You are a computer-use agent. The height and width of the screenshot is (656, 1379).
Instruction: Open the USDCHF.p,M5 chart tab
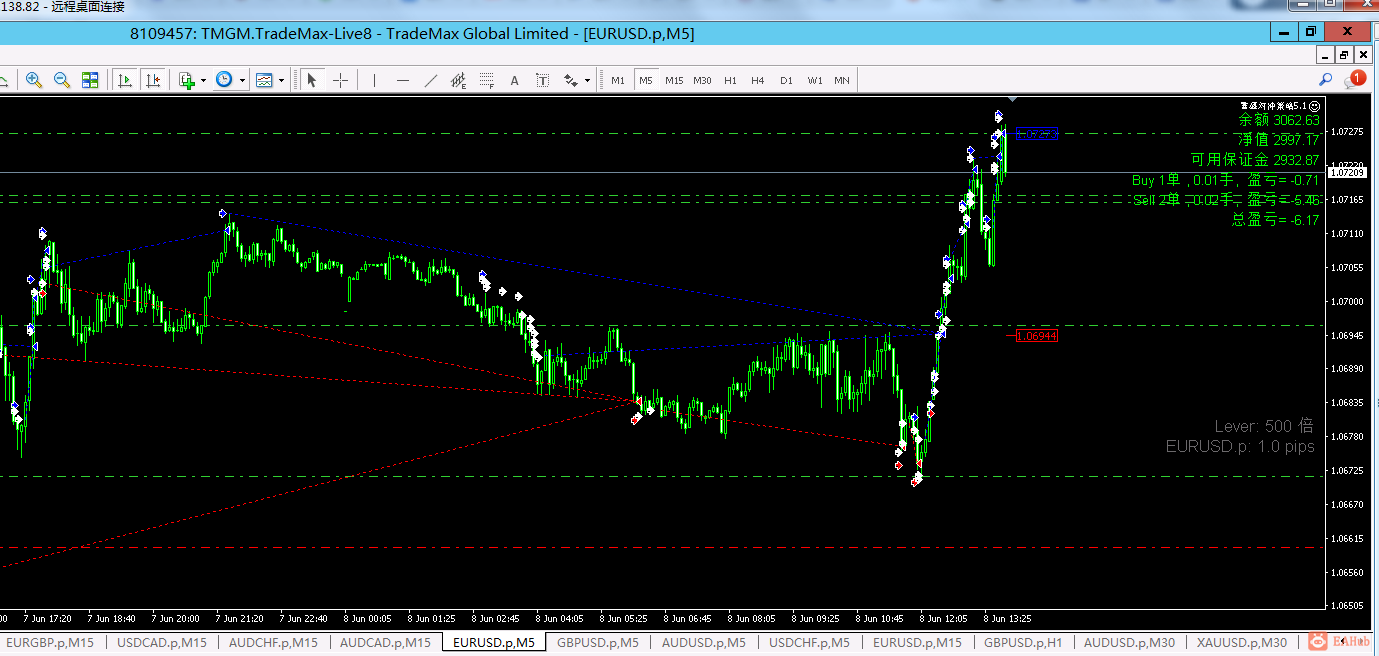pyautogui.click(x=809, y=642)
